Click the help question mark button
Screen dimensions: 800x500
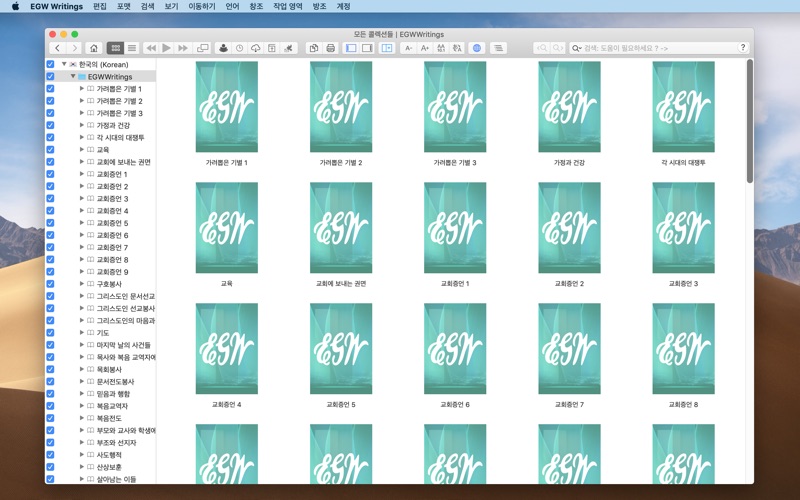point(743,47)
